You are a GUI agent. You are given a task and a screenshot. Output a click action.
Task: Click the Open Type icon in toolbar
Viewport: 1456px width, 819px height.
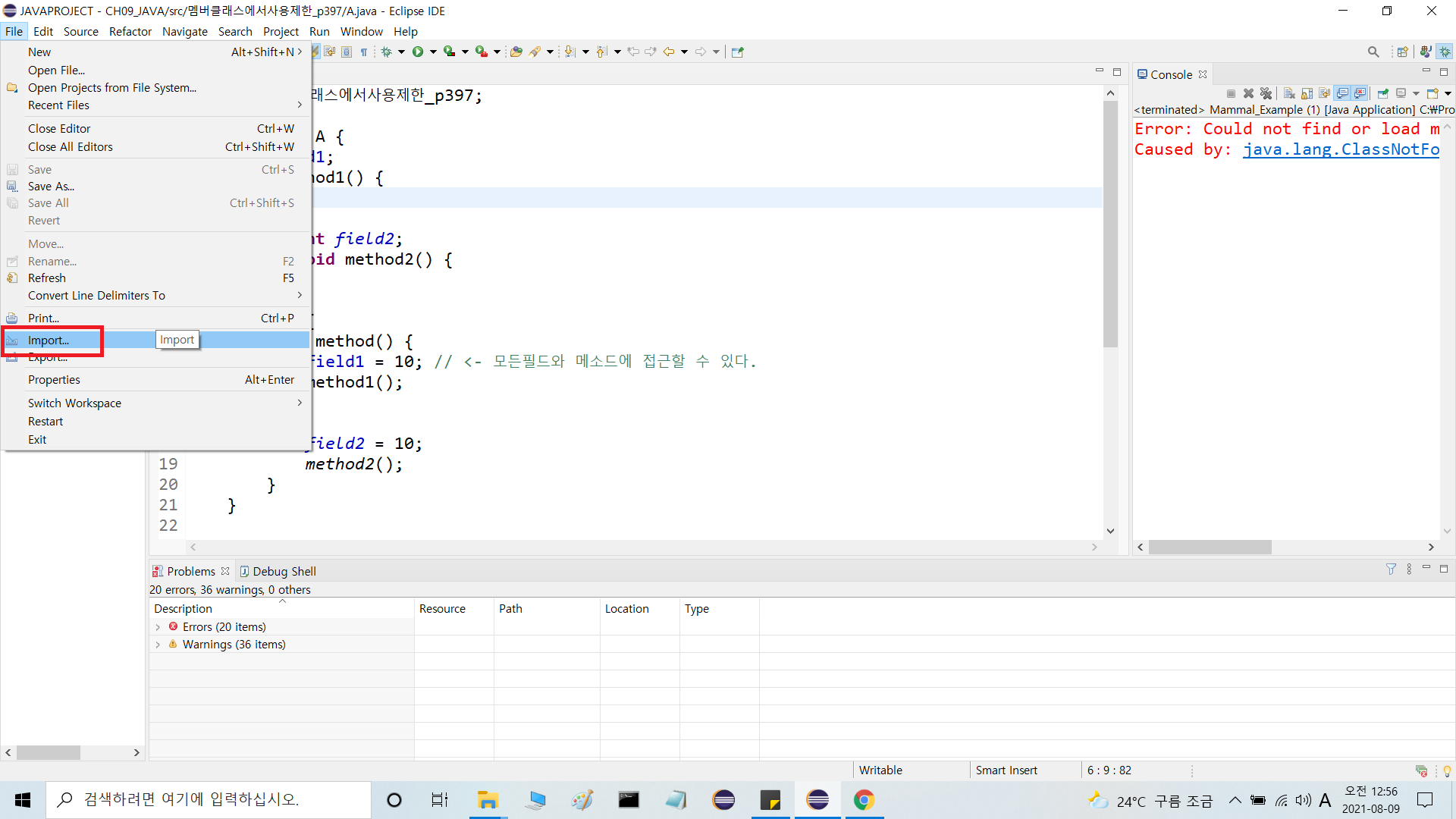click(x=516, y=52)
